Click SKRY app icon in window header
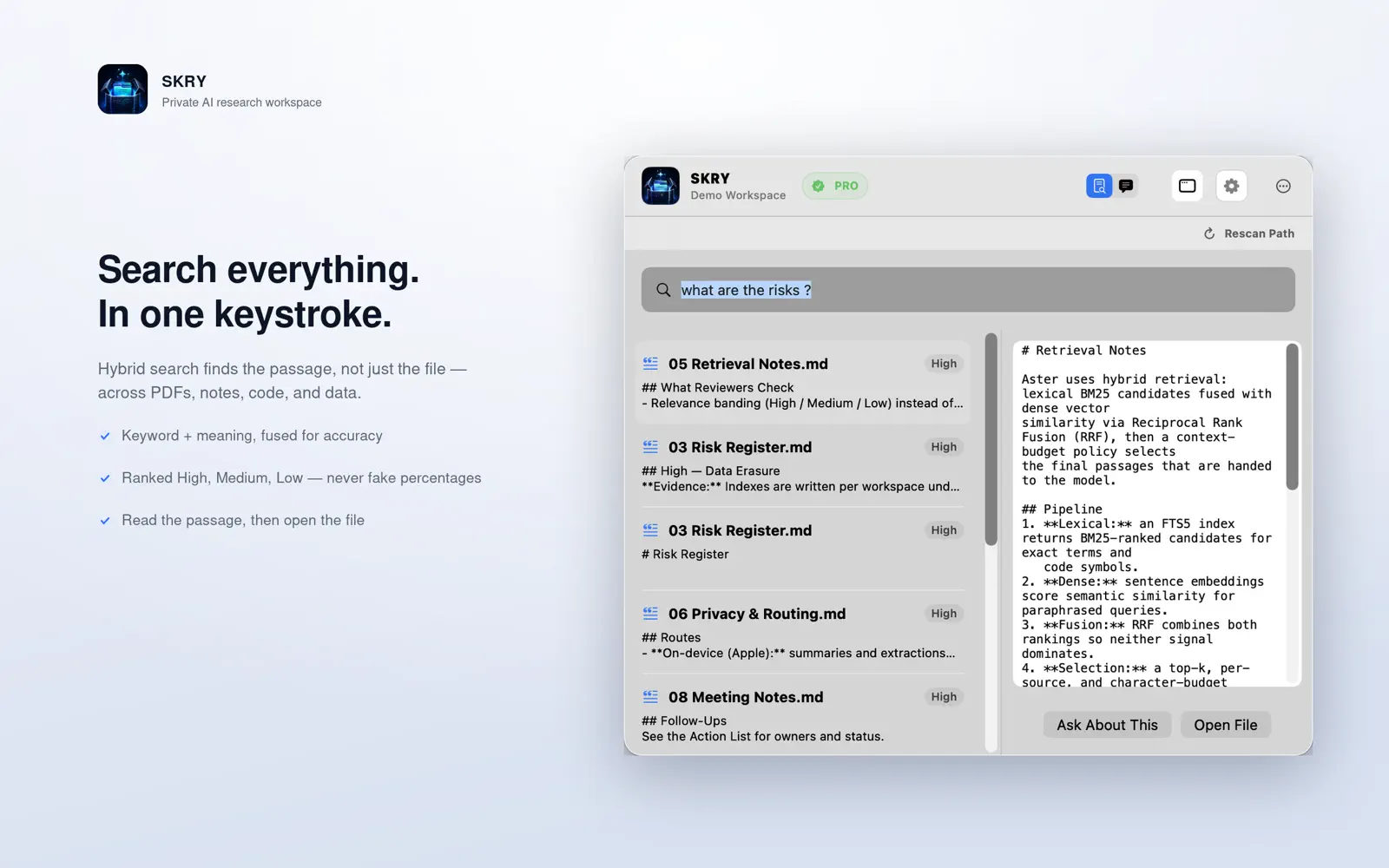This screenshot has height=868, width=1389. pyautogui.click(x=661, y=186)
